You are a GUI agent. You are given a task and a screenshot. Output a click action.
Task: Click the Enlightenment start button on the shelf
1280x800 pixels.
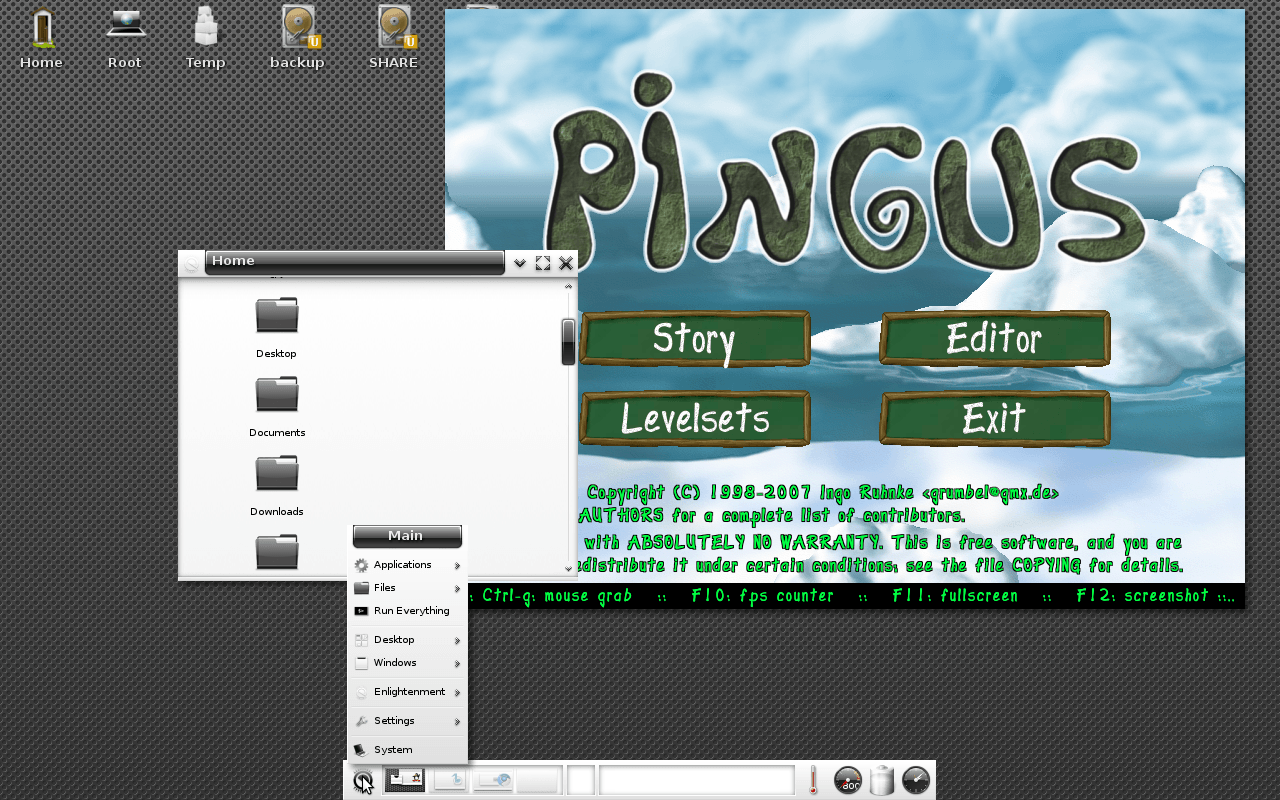363,781
